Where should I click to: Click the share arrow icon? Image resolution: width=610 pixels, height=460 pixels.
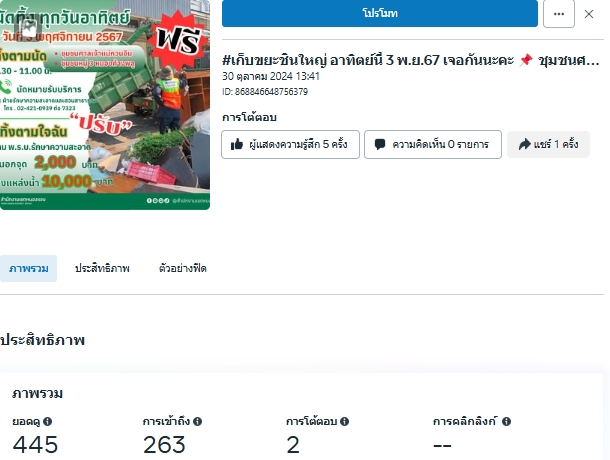point(524,144)
